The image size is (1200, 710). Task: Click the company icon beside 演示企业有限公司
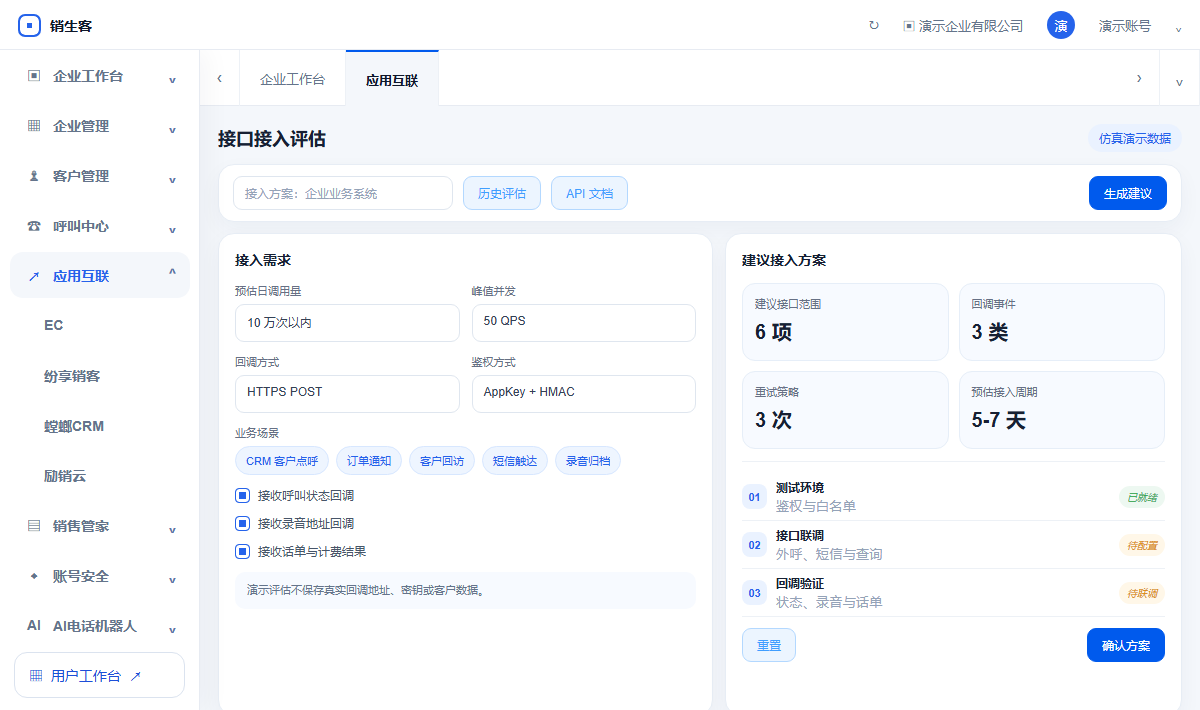[x=908, y=26]
